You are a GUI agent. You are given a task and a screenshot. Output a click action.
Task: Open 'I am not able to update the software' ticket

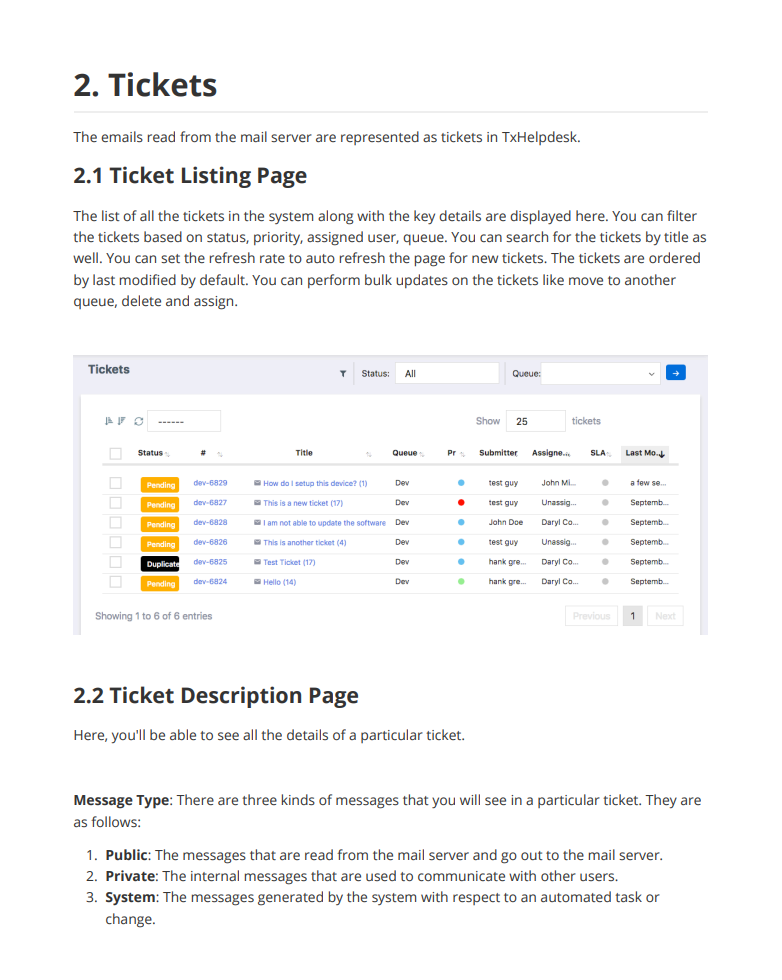pyautogui.click(x=324, y=523)
